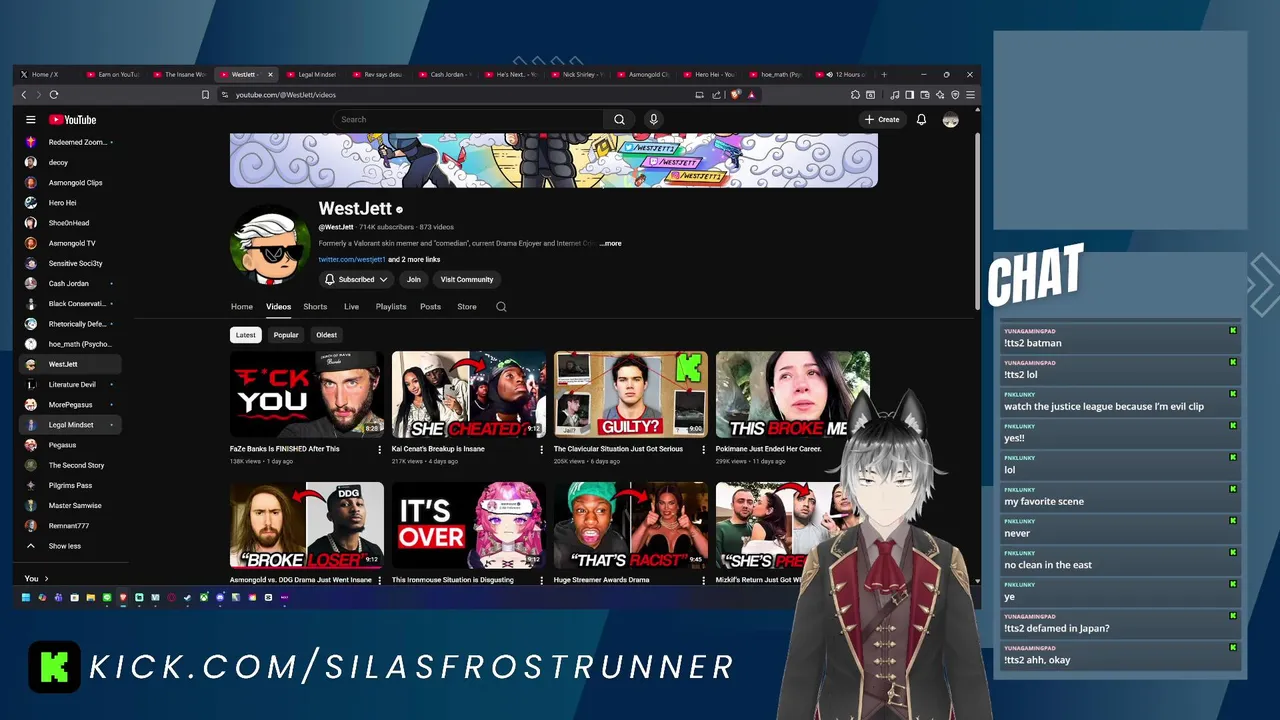The image size is (1280, 720).
Task: Open Xbox app from taskbar
Action: click(204, 597)
